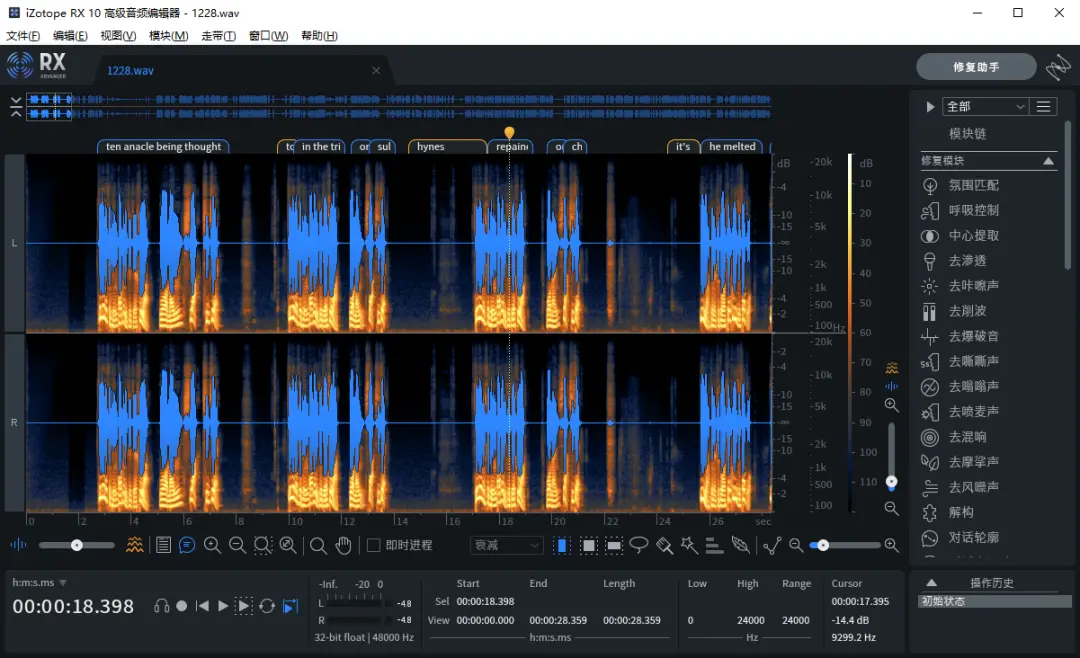Viewport: 1080px width, 658px height.
Task: Click the waveform/spectrogram opacity slider
Action: [x=76, y=545]
